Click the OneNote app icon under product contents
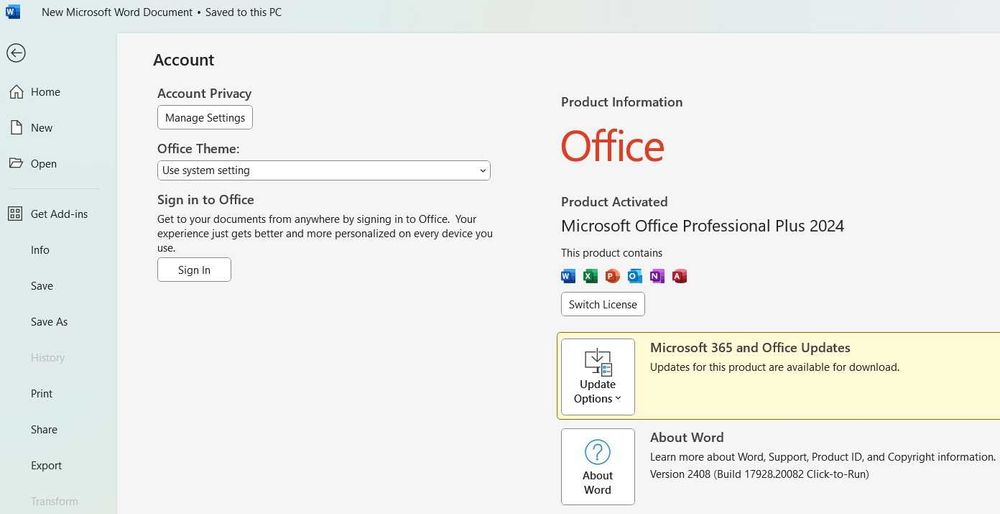This screenshot has height=514, width=1000. click(657, 276)
